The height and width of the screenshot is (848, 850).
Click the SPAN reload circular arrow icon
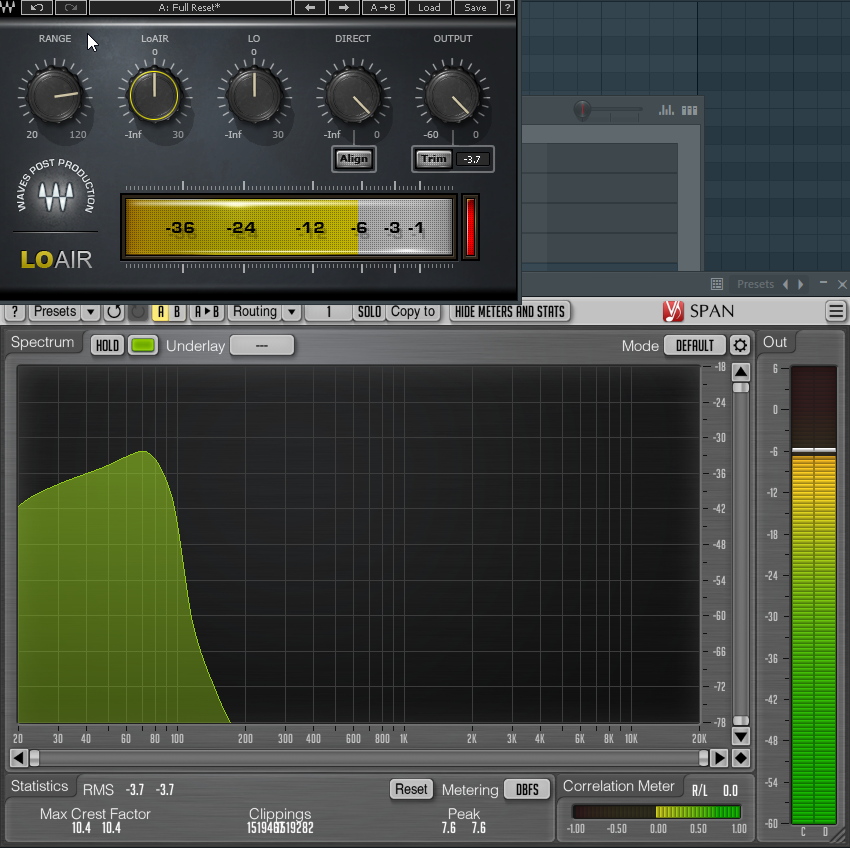[114, 312]
